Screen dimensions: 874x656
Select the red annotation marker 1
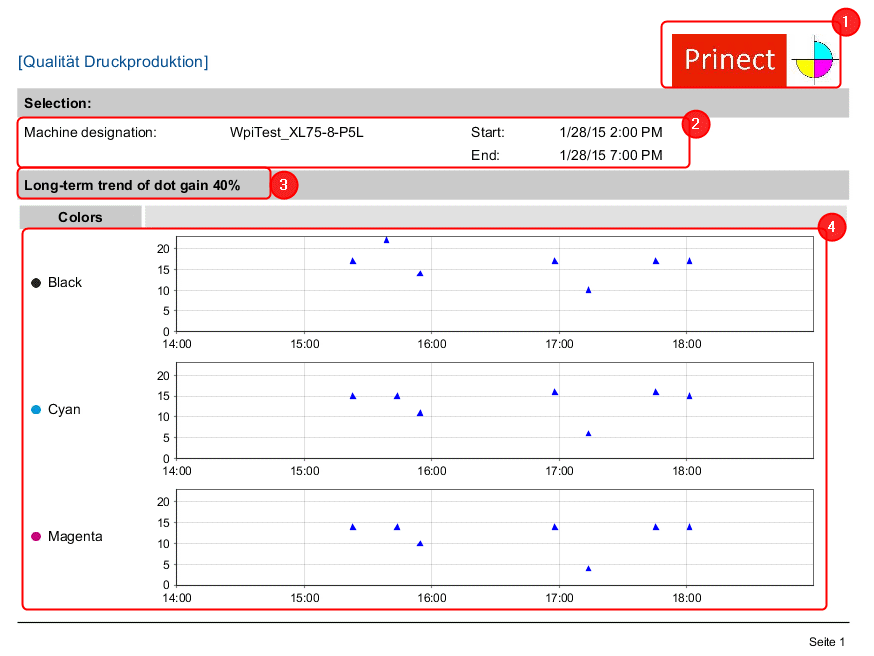point(846,21)
